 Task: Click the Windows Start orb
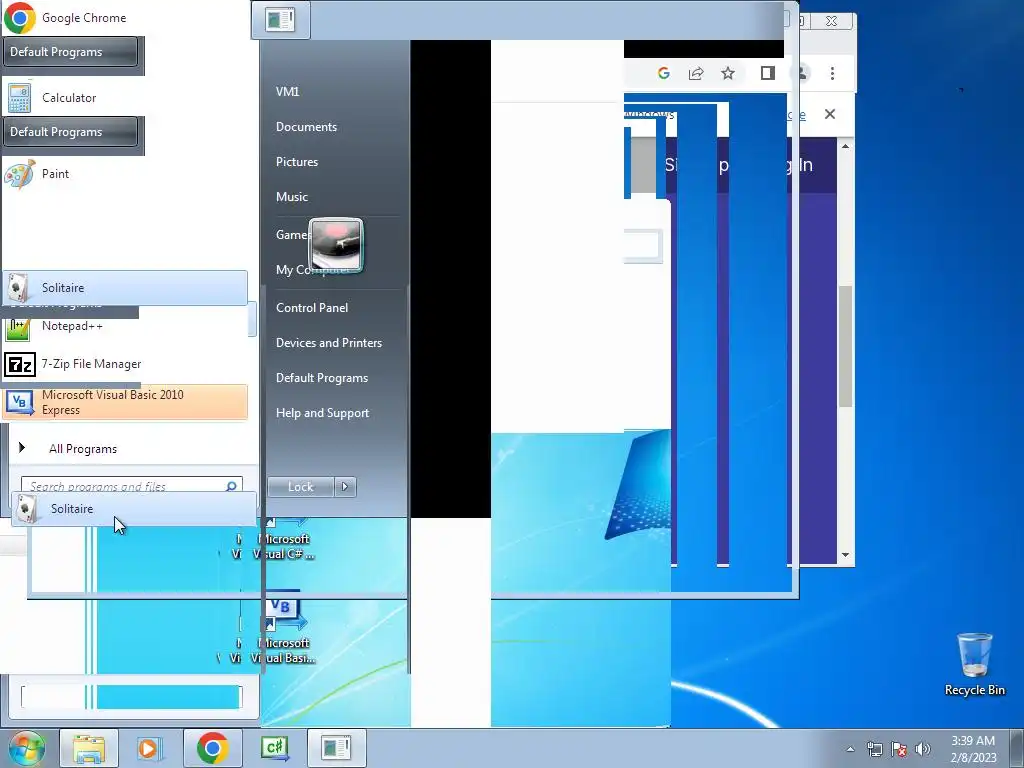[26, 748]
